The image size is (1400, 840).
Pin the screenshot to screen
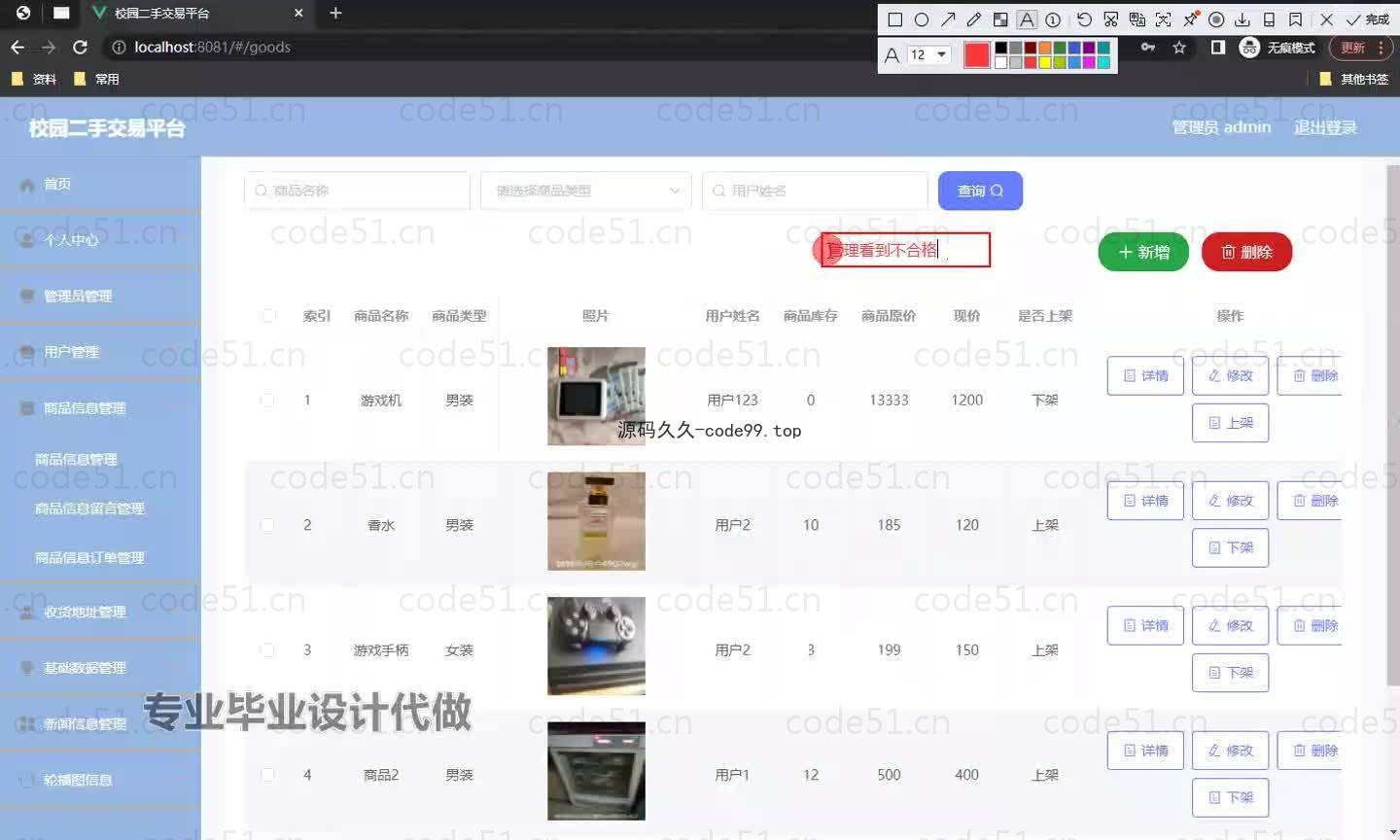click(x=1190, y=19)
